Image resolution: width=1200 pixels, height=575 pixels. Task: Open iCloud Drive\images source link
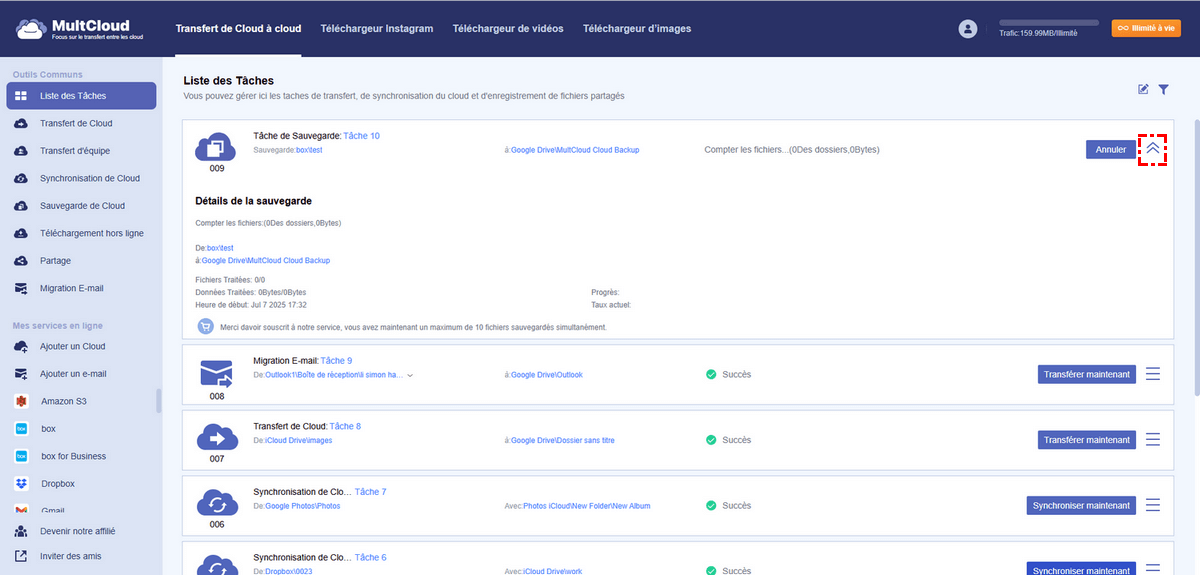pos(298,440)
